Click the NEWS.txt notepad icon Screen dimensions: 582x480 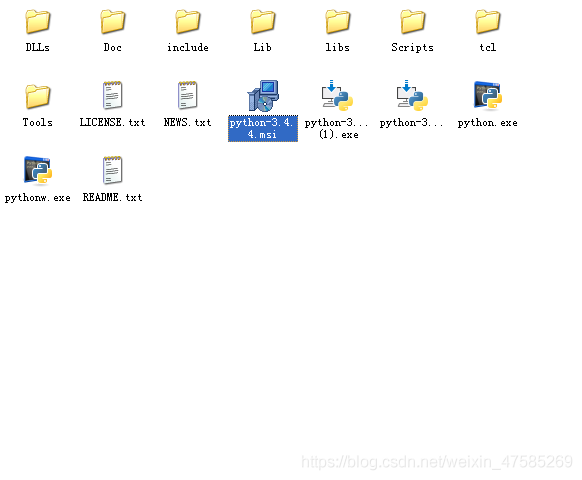tap(187, 95)
